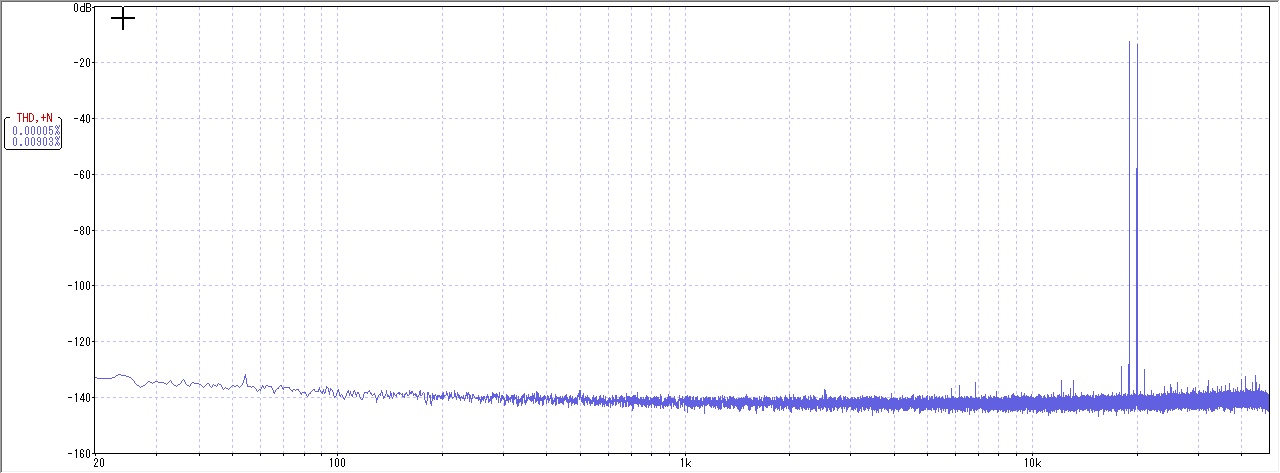1280x473 pixels.
Task: Select the 0.00005% THD value
Action: click(x=36, y=130)
